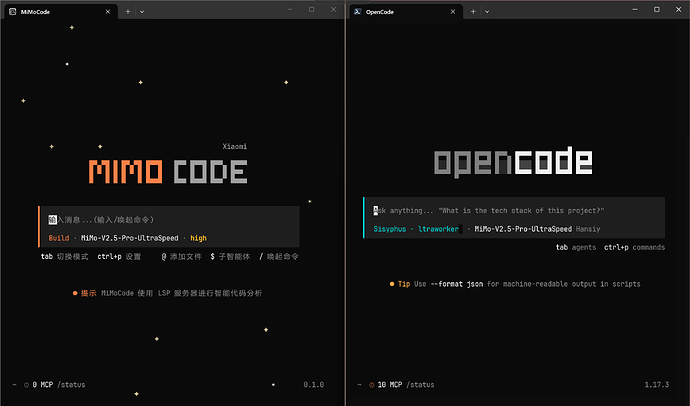Click the 'ltraworker' agent label
The height and width of the screenshot is (406, 690).
[438, 229]
